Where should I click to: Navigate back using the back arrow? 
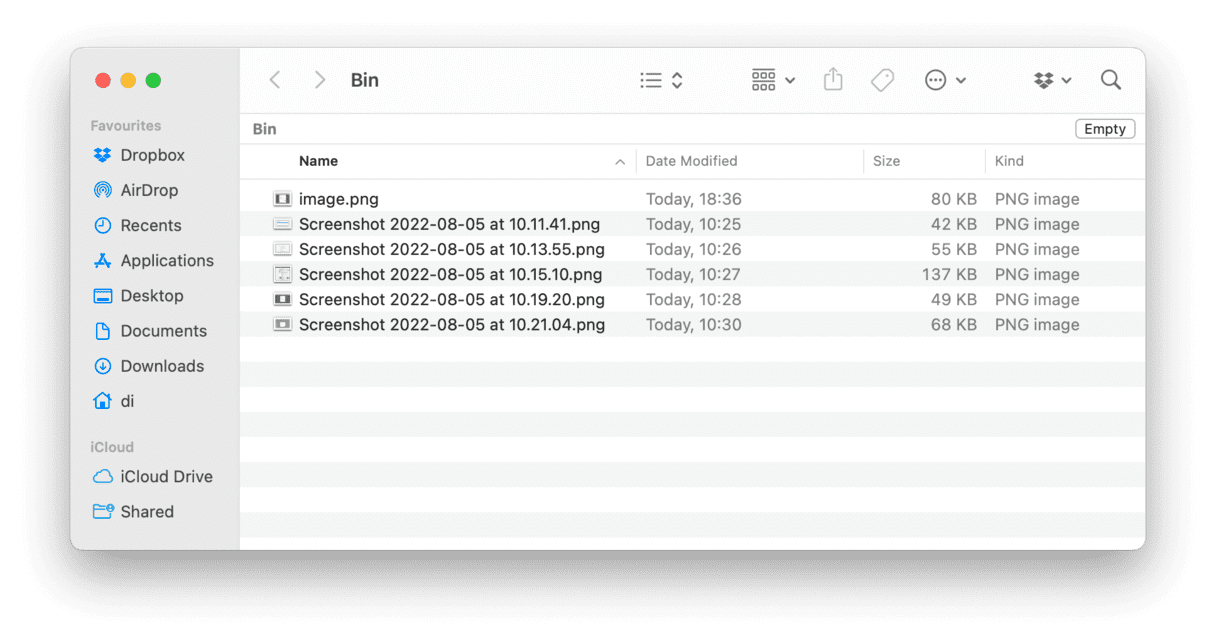275,80
